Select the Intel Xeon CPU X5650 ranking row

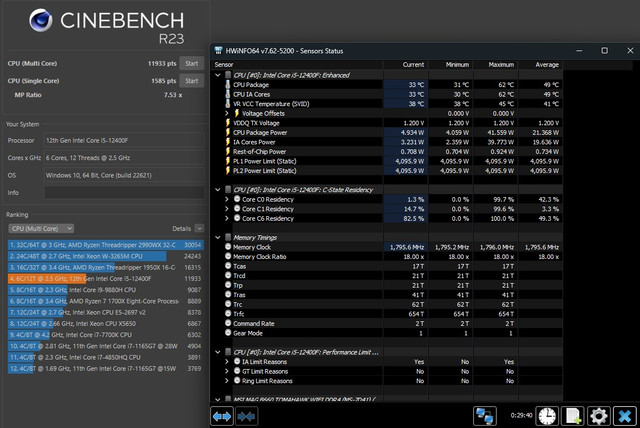tap(106, 324)
